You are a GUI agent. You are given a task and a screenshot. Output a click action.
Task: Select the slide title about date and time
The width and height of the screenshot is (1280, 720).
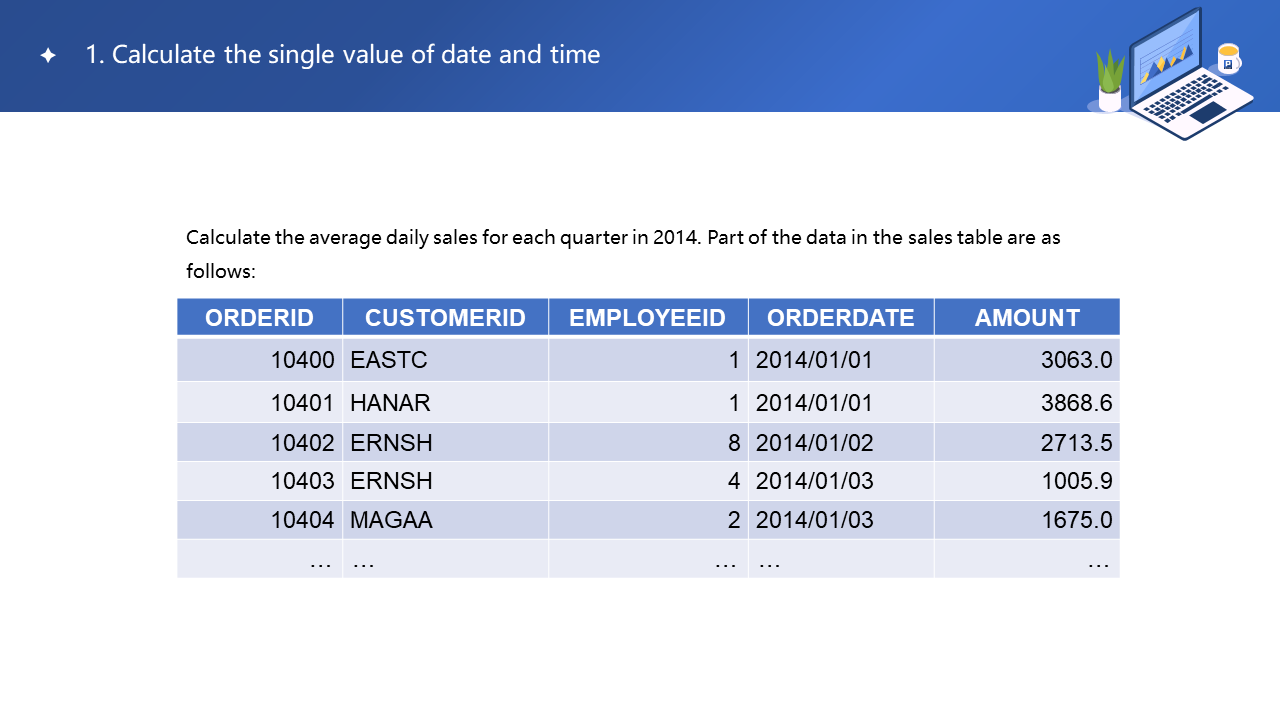343,55
